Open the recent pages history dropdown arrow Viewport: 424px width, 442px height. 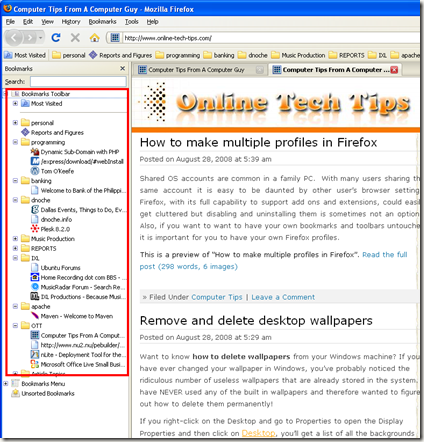point(41,38)
